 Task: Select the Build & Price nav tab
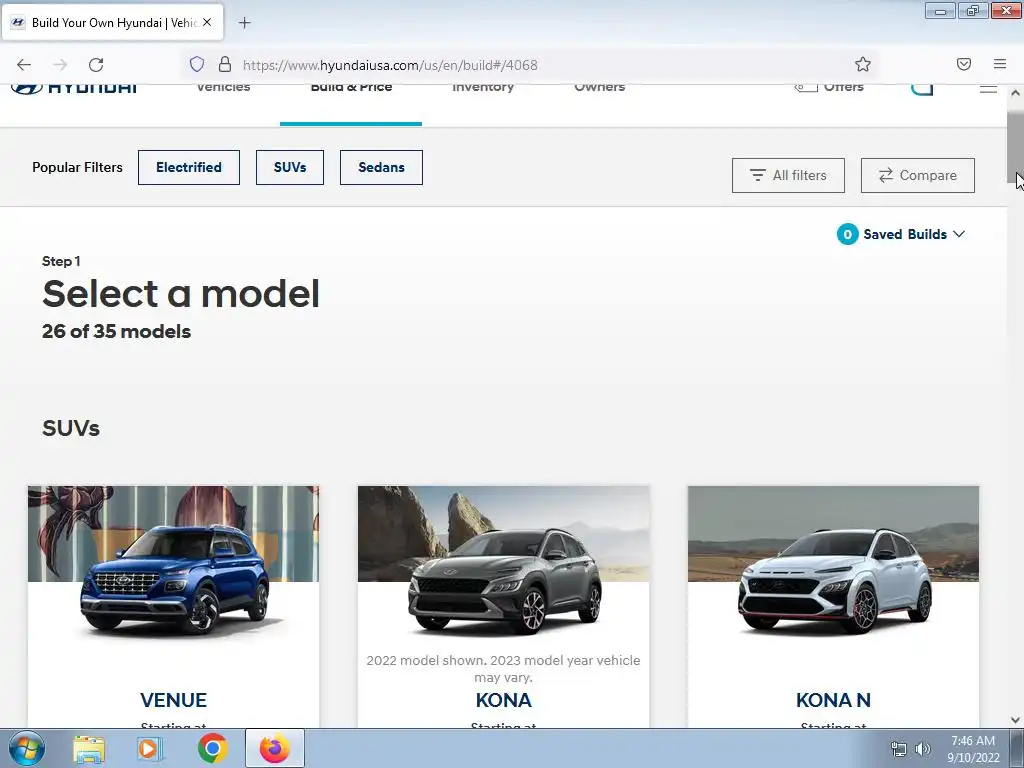click(351, 89)
